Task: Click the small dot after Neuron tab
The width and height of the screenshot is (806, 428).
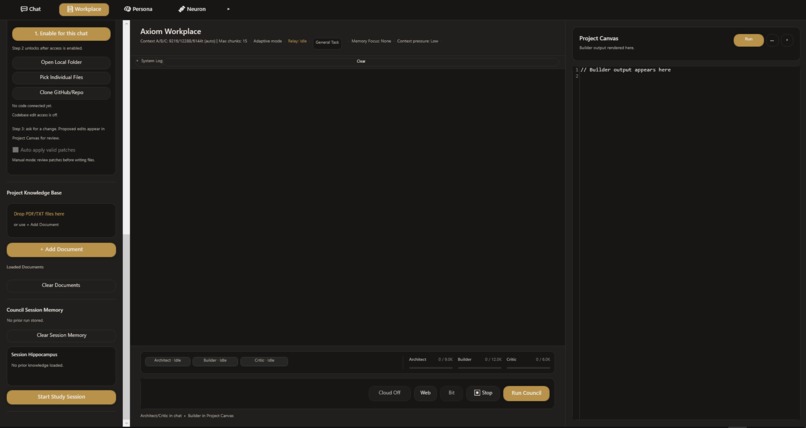Action: tap(228, 9)
